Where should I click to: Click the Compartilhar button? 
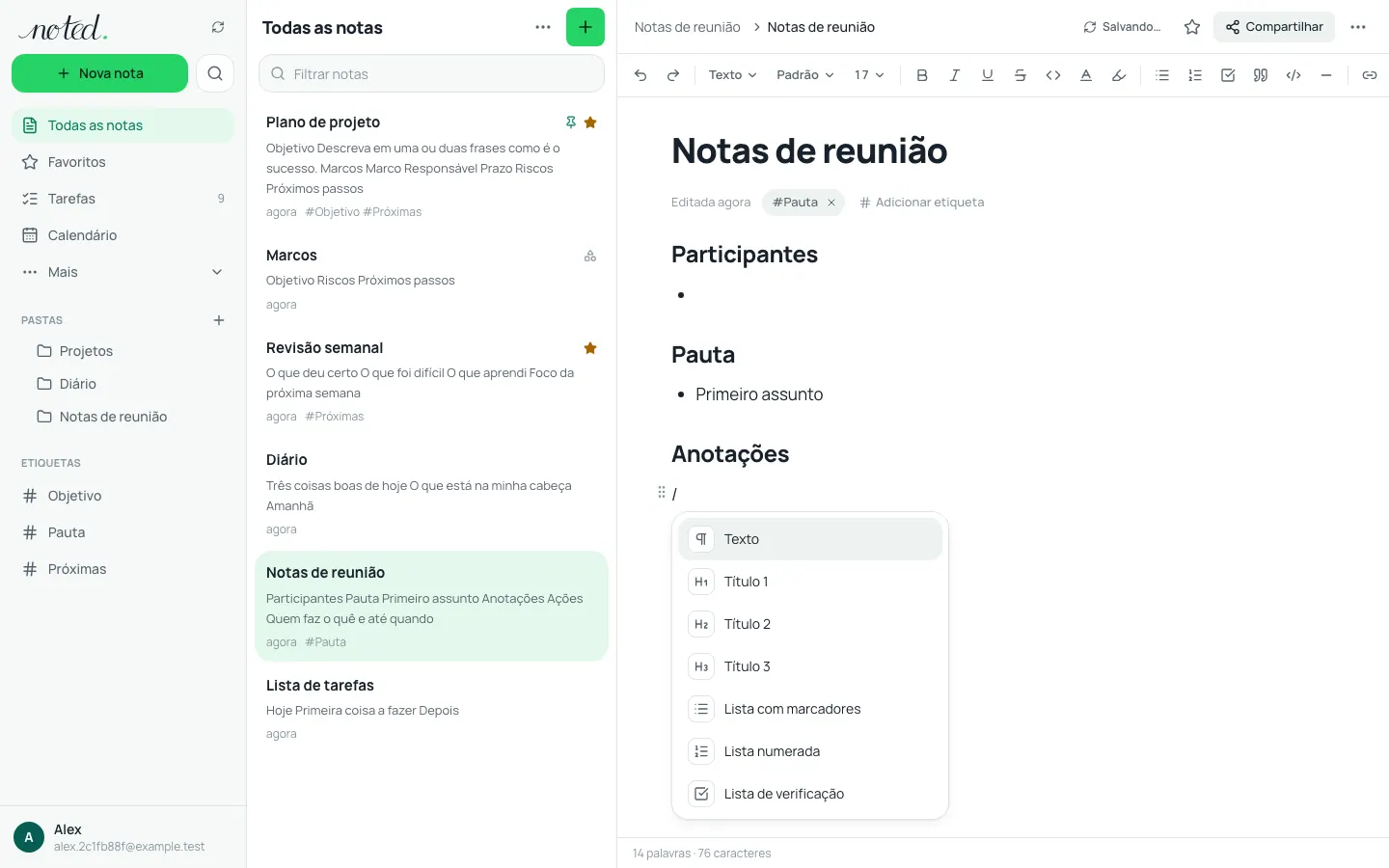tap(1274, 27)
